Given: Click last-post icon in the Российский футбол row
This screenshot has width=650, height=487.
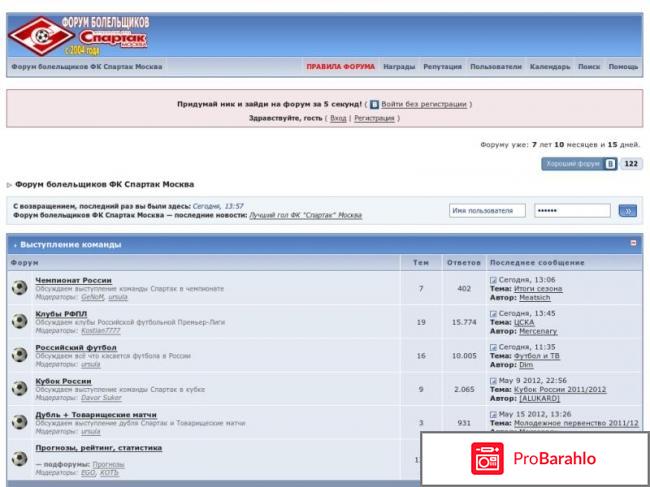Looking at the screenshot, I should click(x=493, y=346).
